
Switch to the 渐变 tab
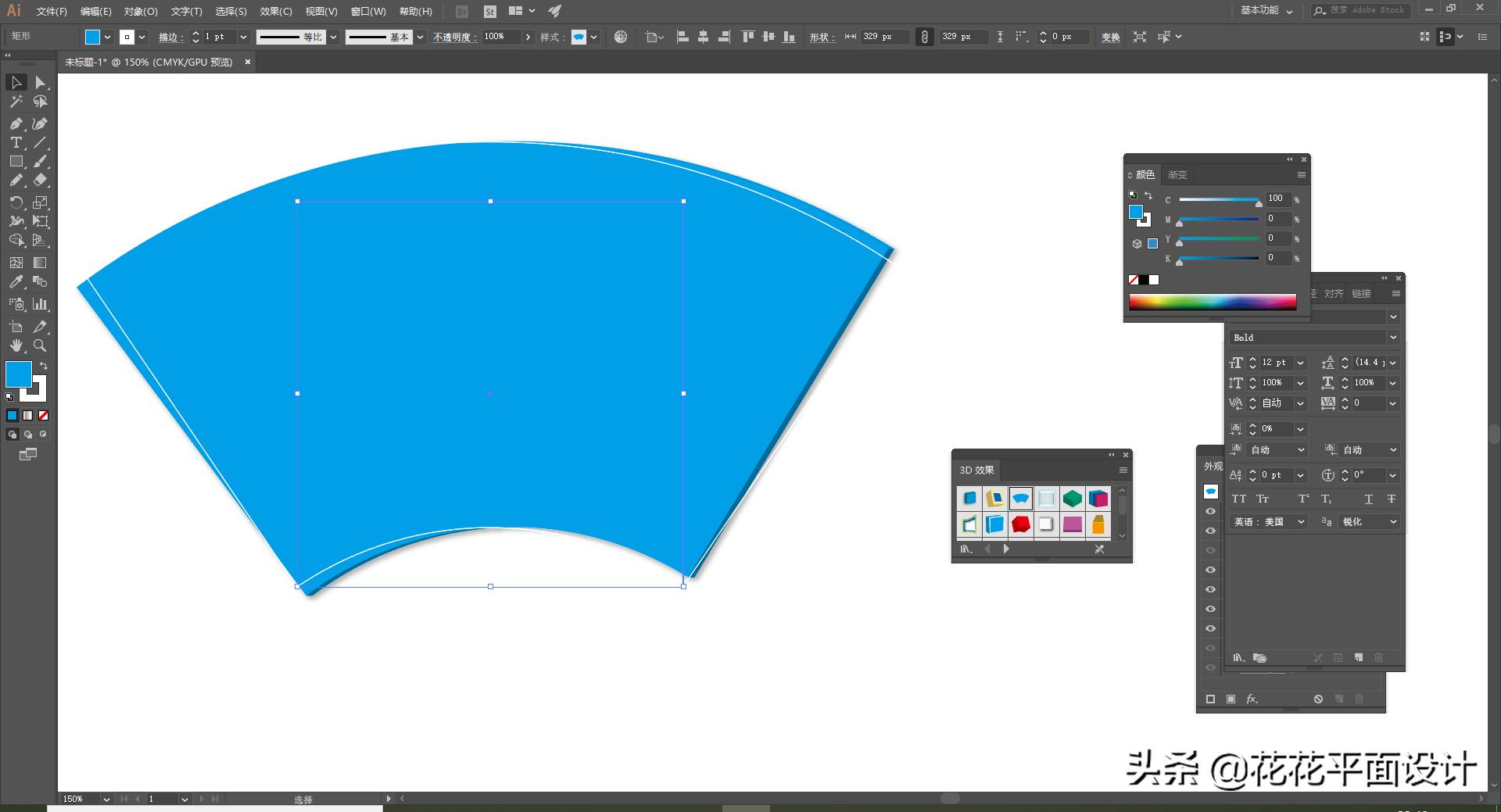coord(1177,175)
